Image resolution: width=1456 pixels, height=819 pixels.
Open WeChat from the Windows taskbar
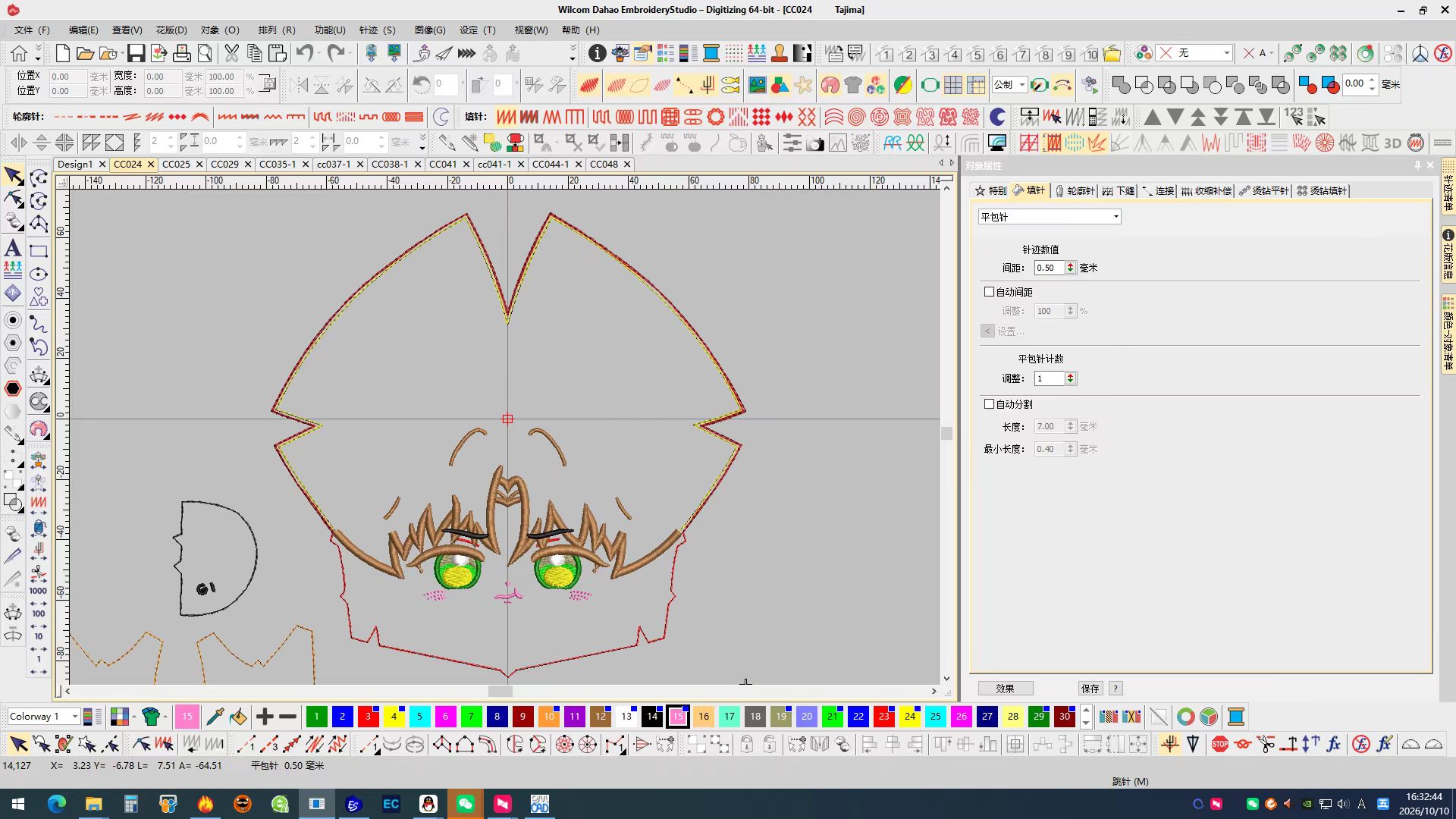point(466,804)
